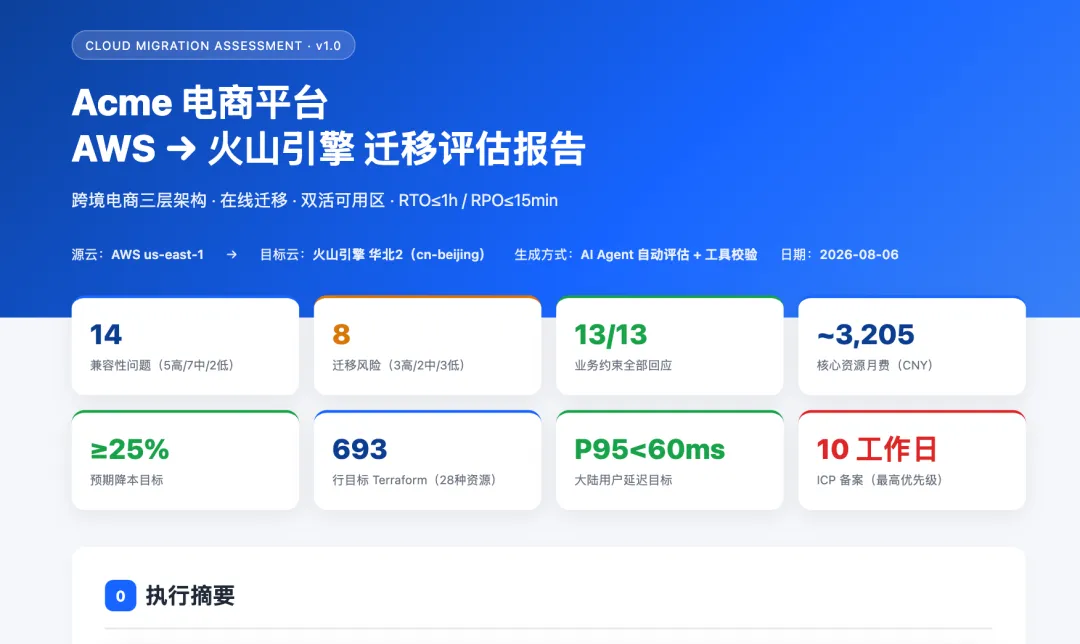Click the 执行摘要 section heading
The image size is (1080, 644).
point(191,596)
